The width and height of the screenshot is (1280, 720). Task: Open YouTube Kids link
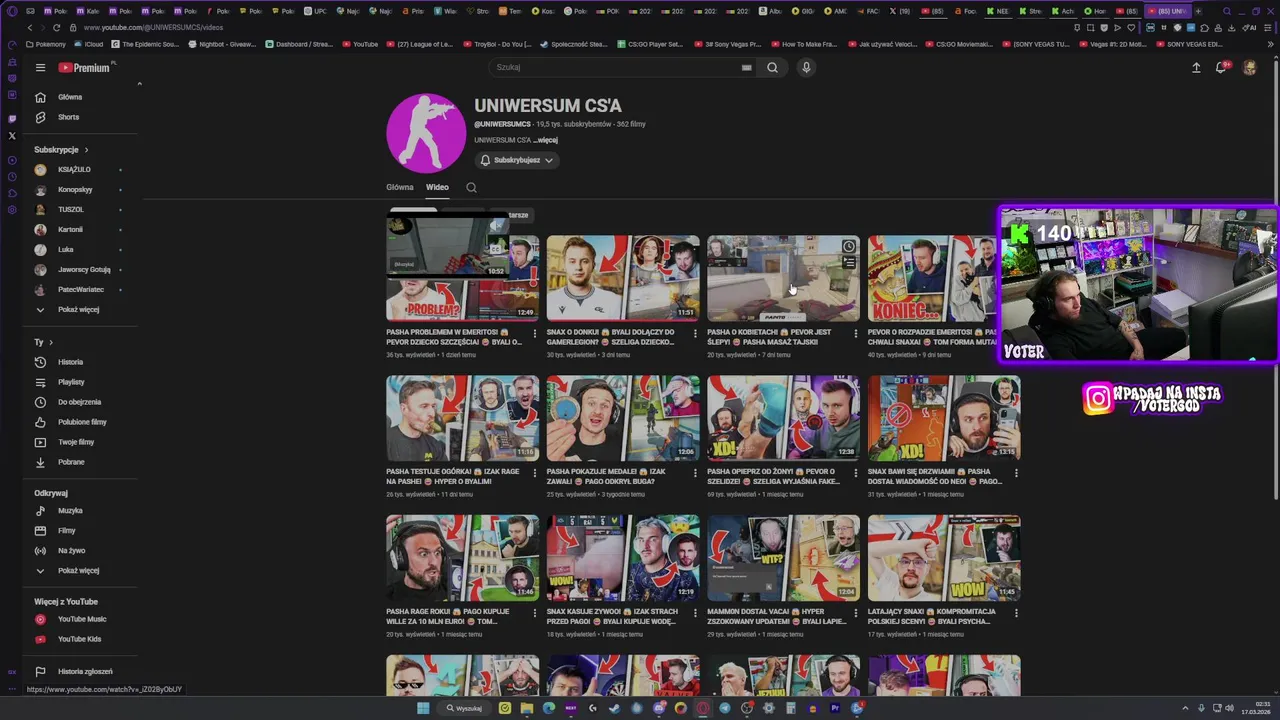79,639
